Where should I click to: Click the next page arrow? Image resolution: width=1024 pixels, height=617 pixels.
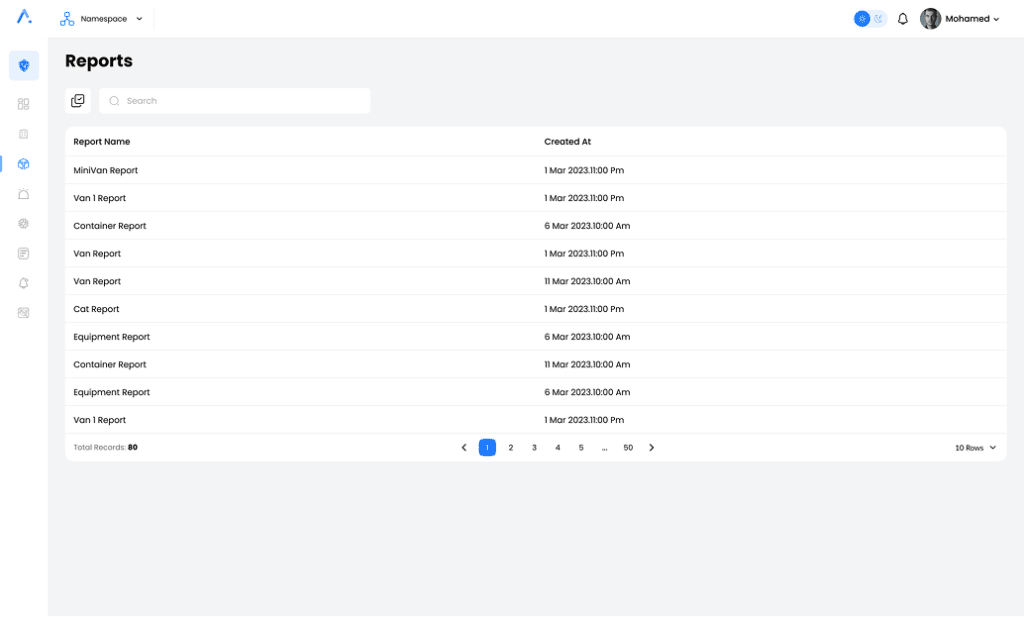click(652, 448)
